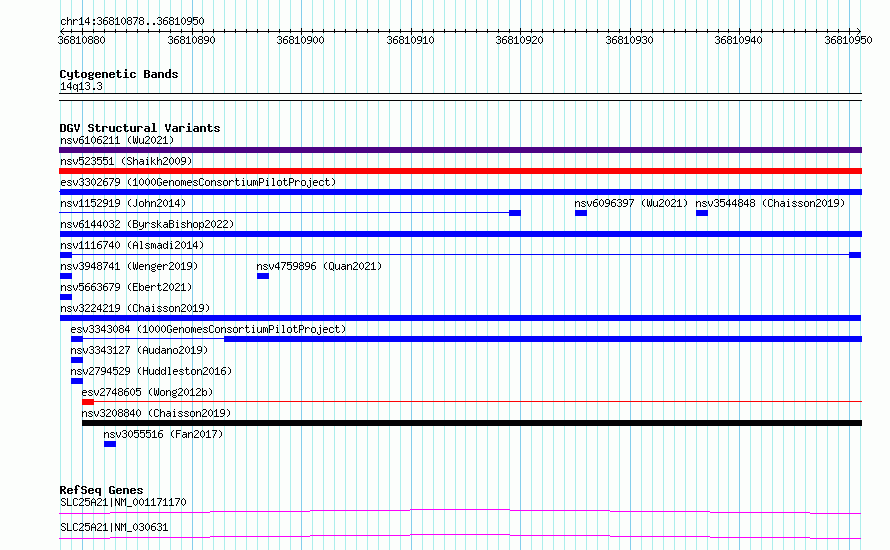This screenshot has height=550, width=890.
Task: Click the esv2748605 (Wong2012b) label
Action: [x=148, y=392]
